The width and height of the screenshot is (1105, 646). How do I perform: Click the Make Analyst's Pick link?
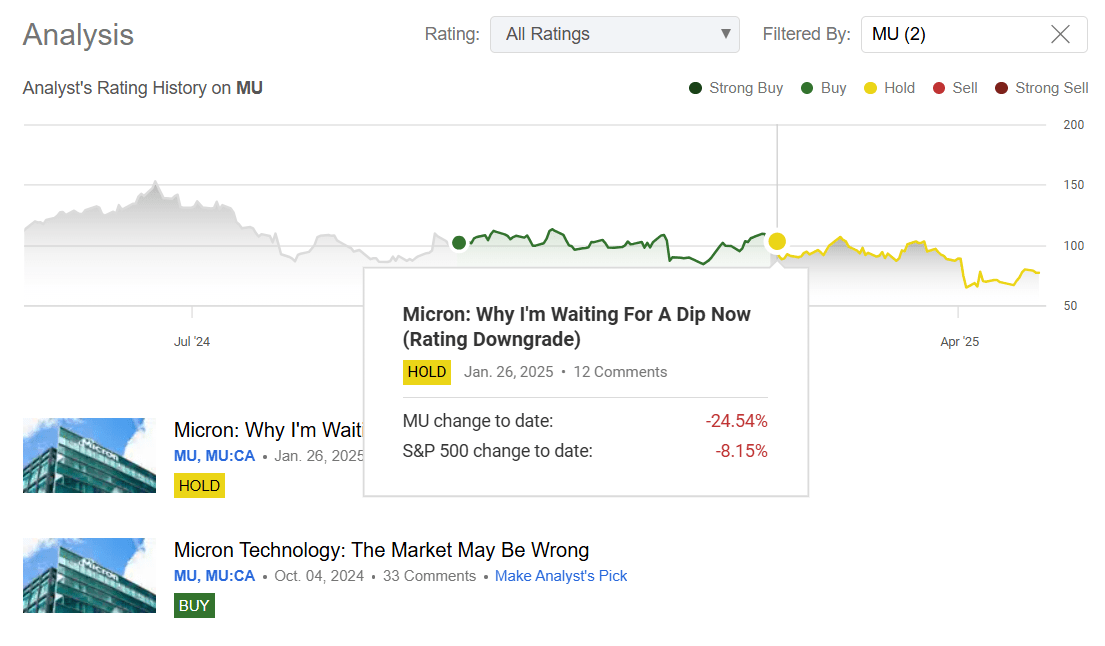pos(561,575)
